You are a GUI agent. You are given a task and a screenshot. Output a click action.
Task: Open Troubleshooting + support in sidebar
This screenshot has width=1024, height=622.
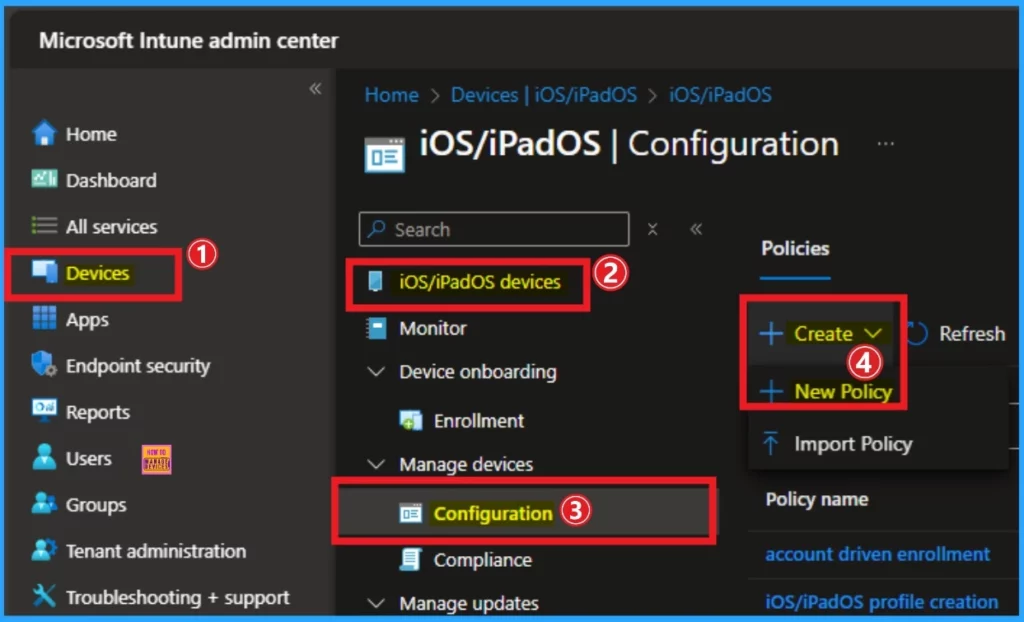178,598
